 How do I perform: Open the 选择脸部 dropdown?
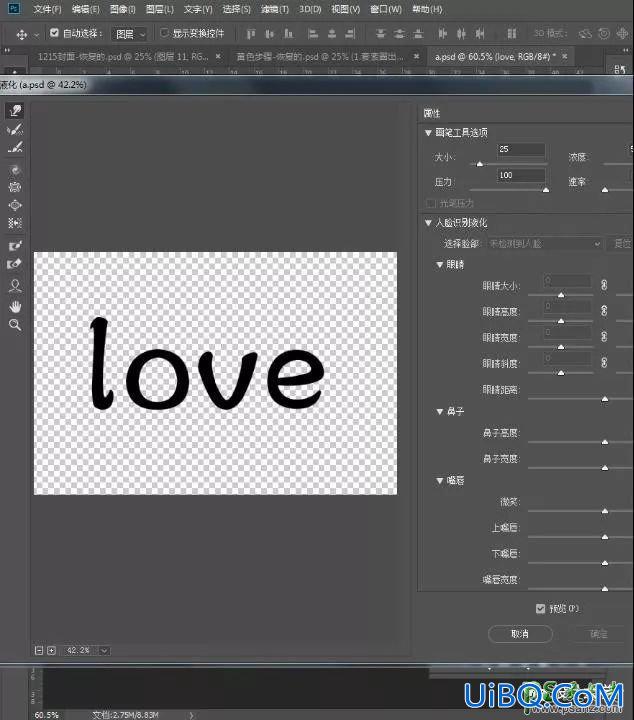click(544, 243)
